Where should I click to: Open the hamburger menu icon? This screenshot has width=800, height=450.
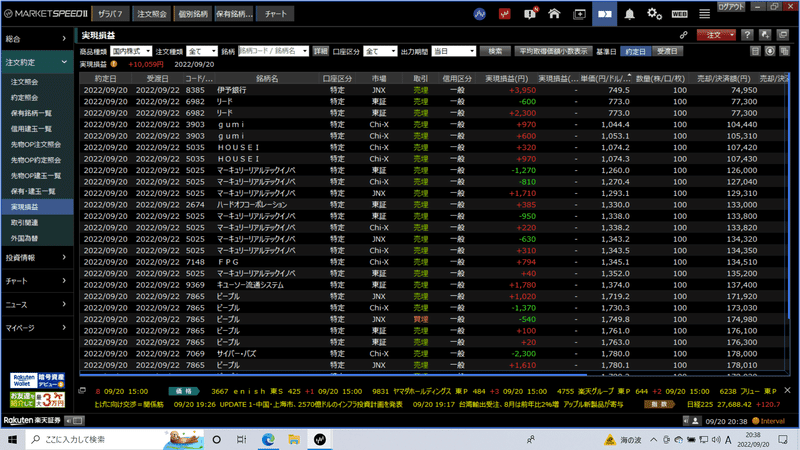coord(704,14)
